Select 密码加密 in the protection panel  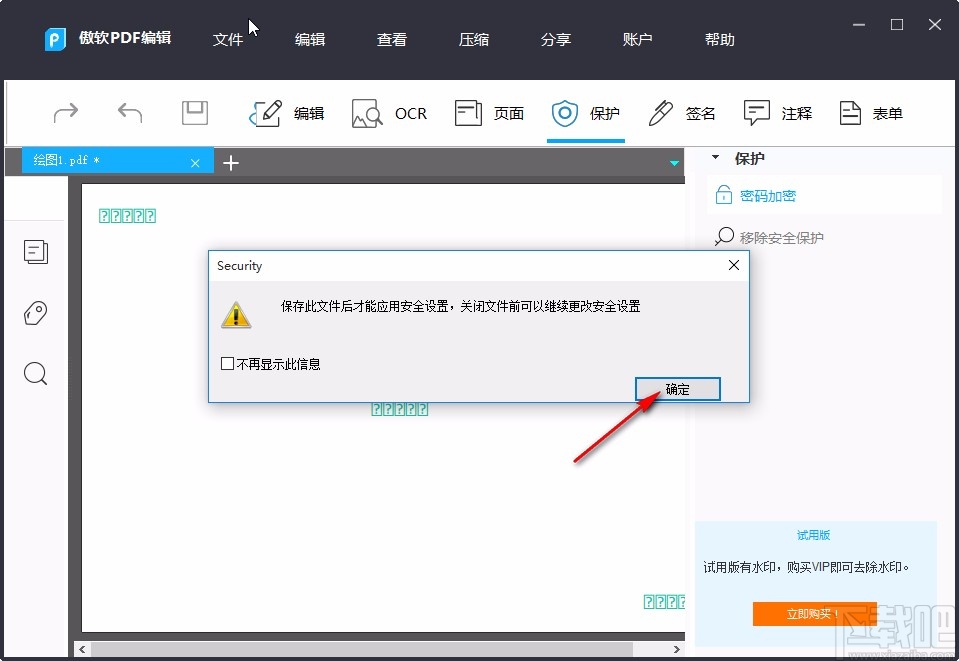(x=770, y=195)
